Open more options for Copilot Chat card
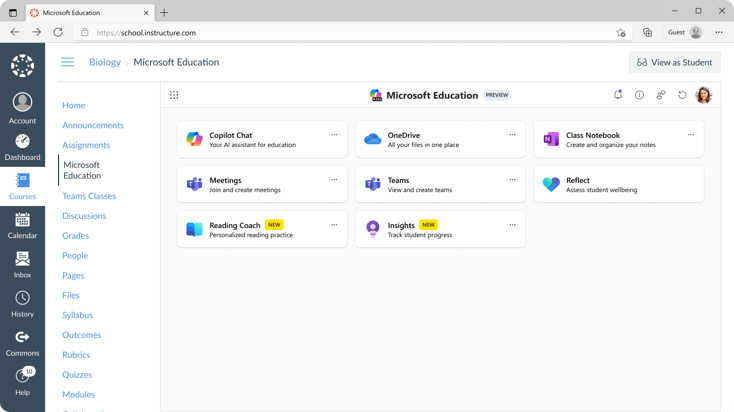 (x=334, y=135)
